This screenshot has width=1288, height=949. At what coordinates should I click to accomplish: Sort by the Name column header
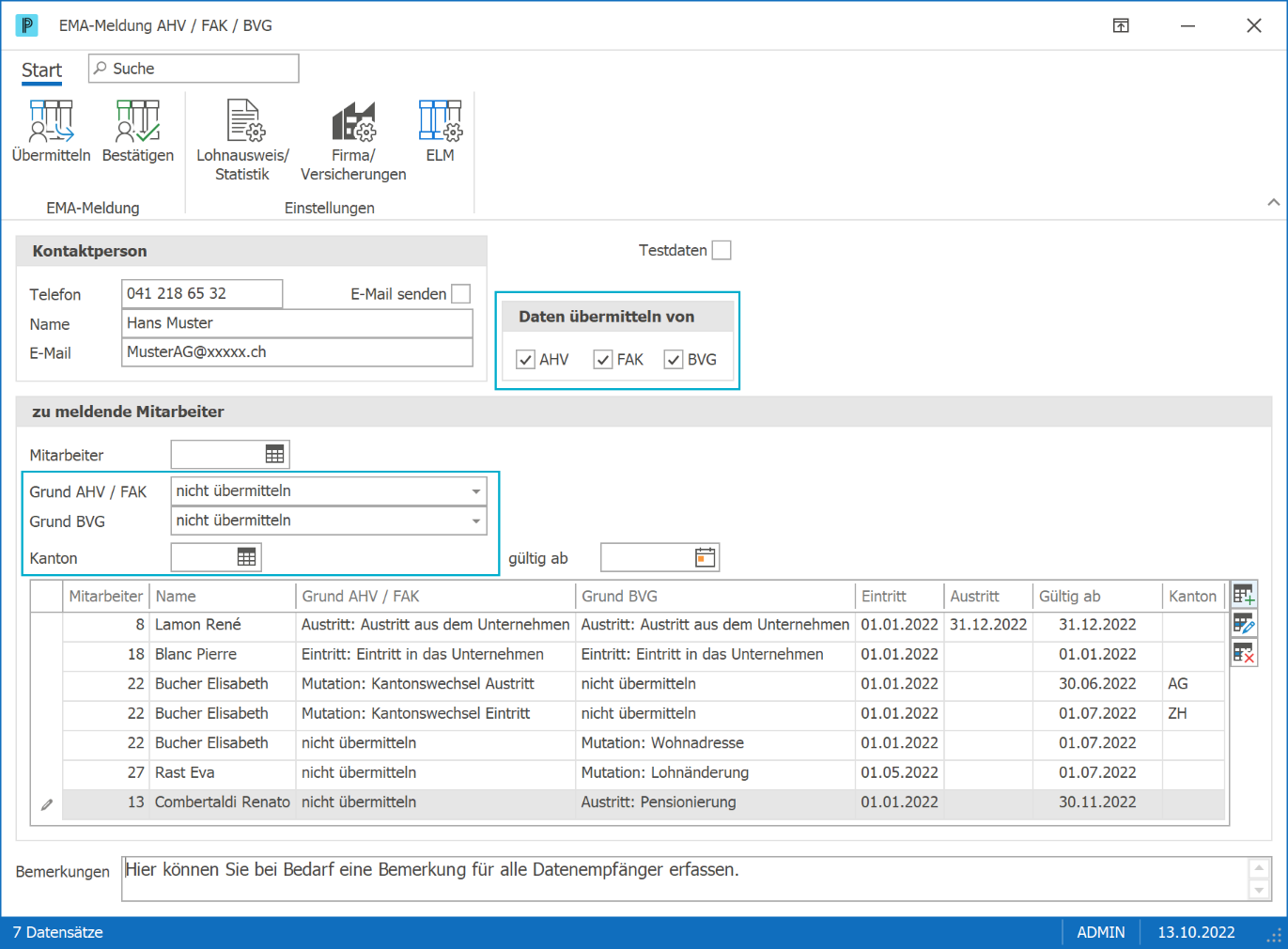[223, 597]
